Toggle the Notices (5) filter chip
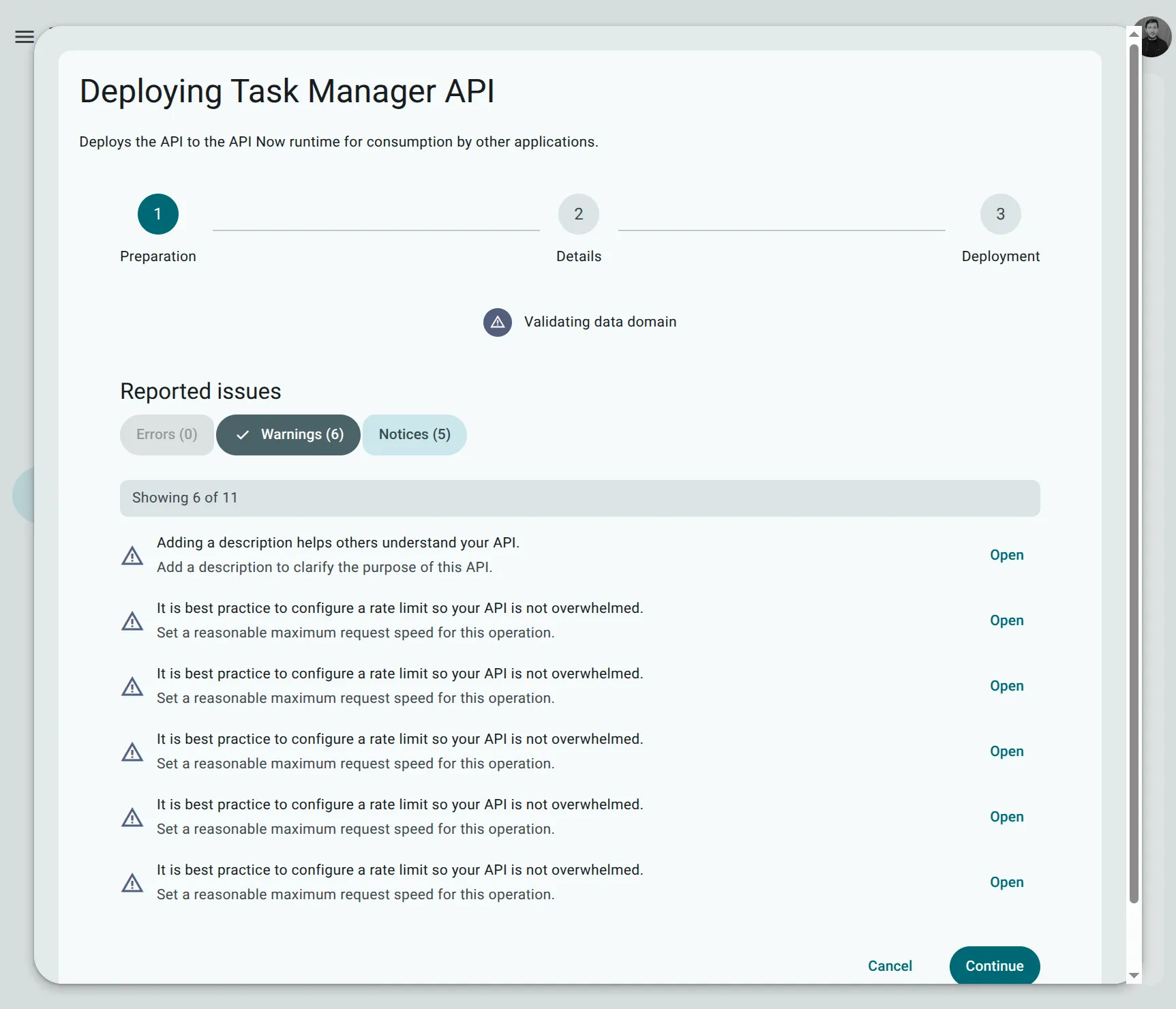This screenshot has height=1009, width=1176. point(414,435)
